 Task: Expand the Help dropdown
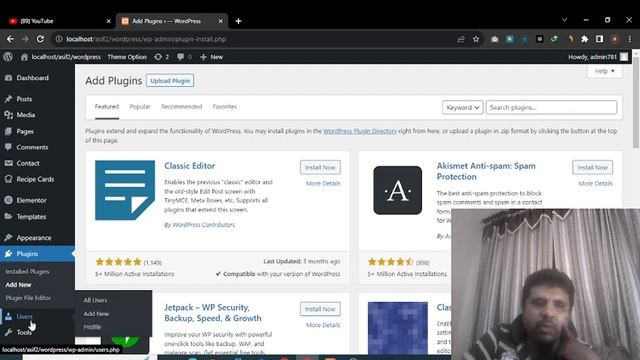(x=604, y=71)
